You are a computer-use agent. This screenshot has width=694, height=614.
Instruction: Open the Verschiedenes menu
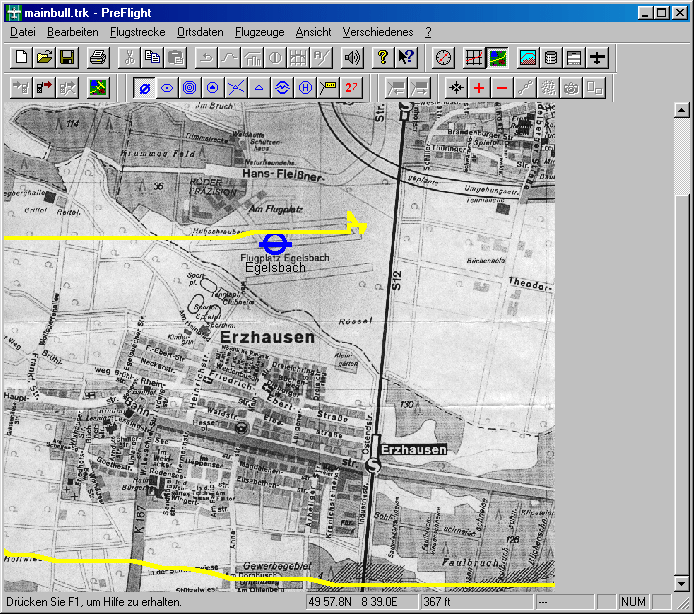pos(378,32)
